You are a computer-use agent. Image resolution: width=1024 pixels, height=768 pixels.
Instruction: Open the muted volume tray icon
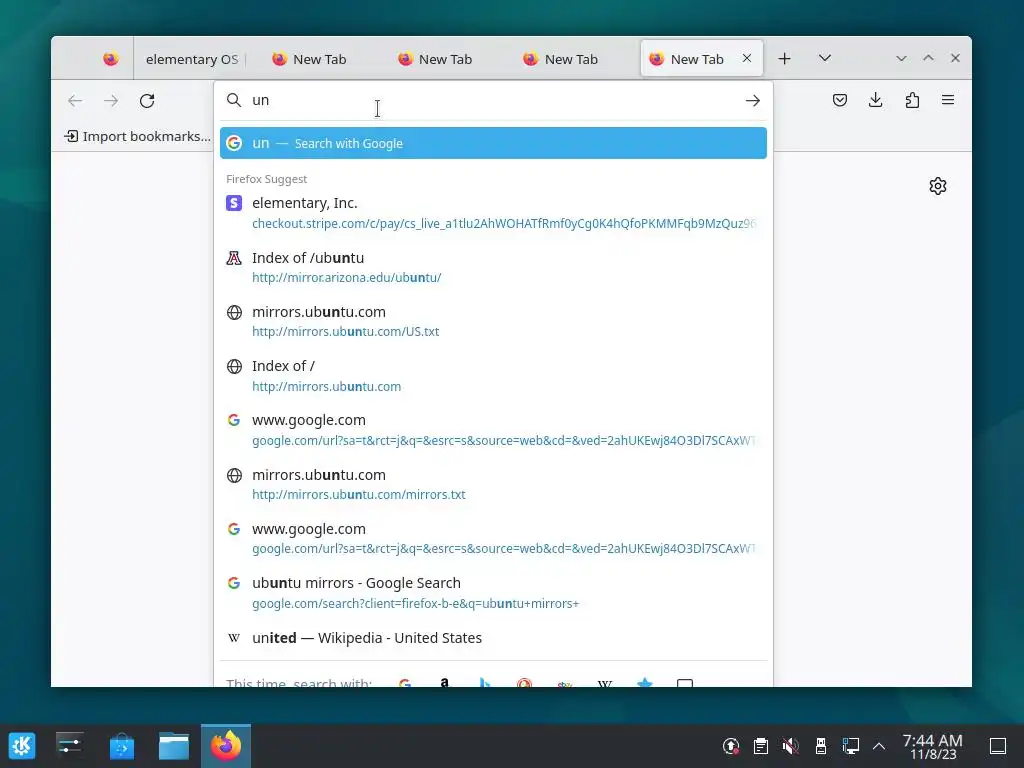[791, 746]
